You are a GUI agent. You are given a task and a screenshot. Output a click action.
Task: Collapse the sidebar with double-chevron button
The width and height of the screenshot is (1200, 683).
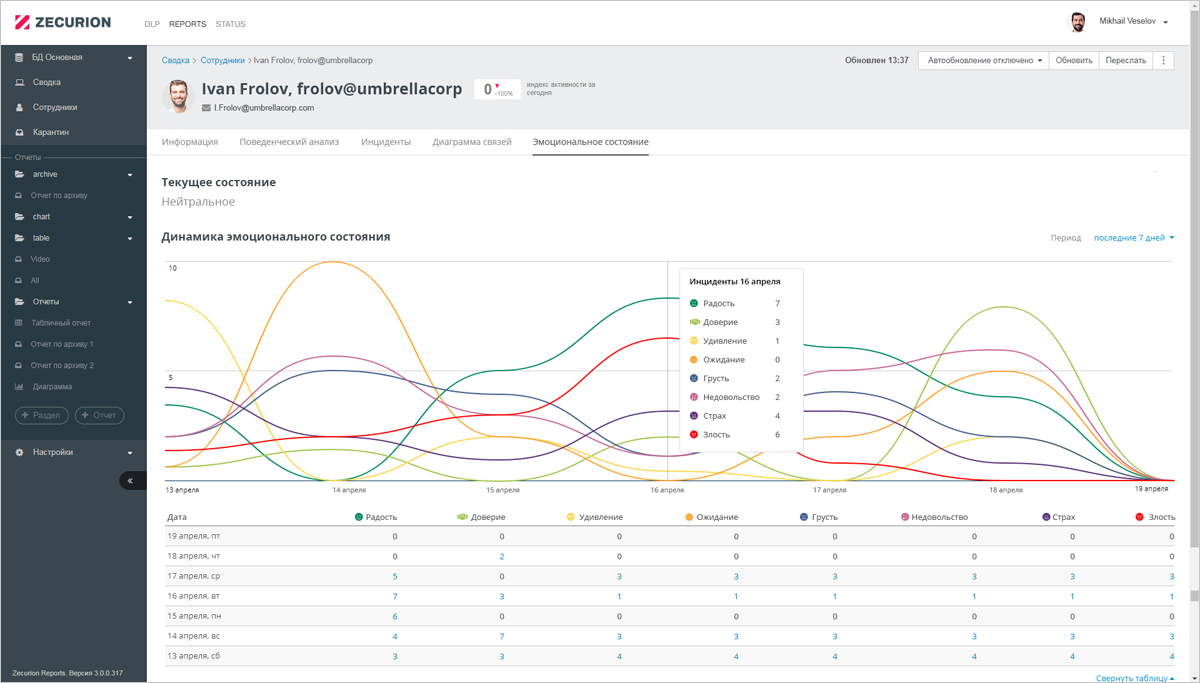click(x=131, y=481)
